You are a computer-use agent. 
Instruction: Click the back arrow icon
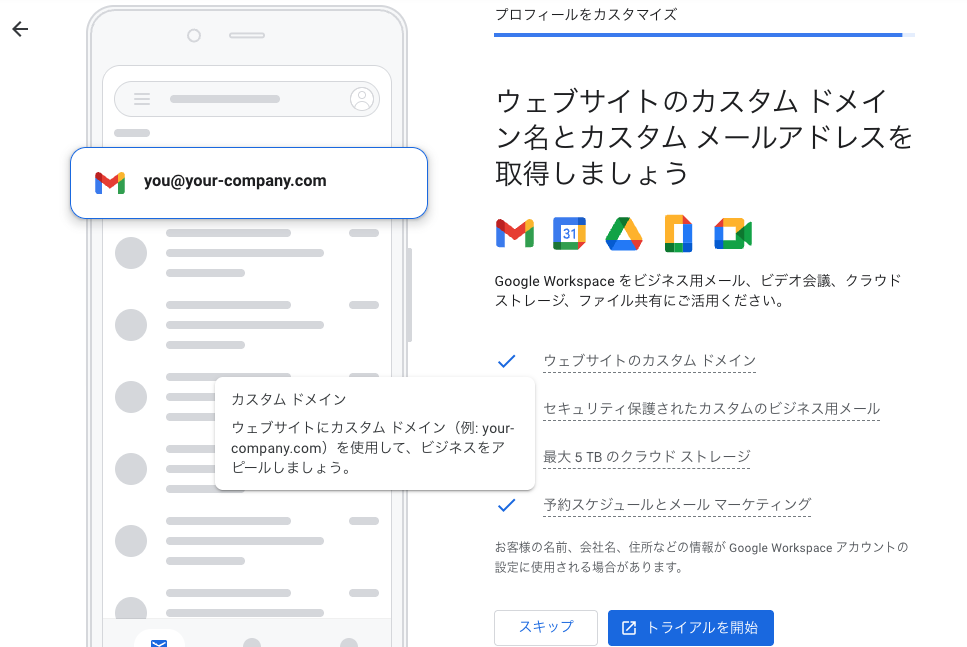coord(20,29)
